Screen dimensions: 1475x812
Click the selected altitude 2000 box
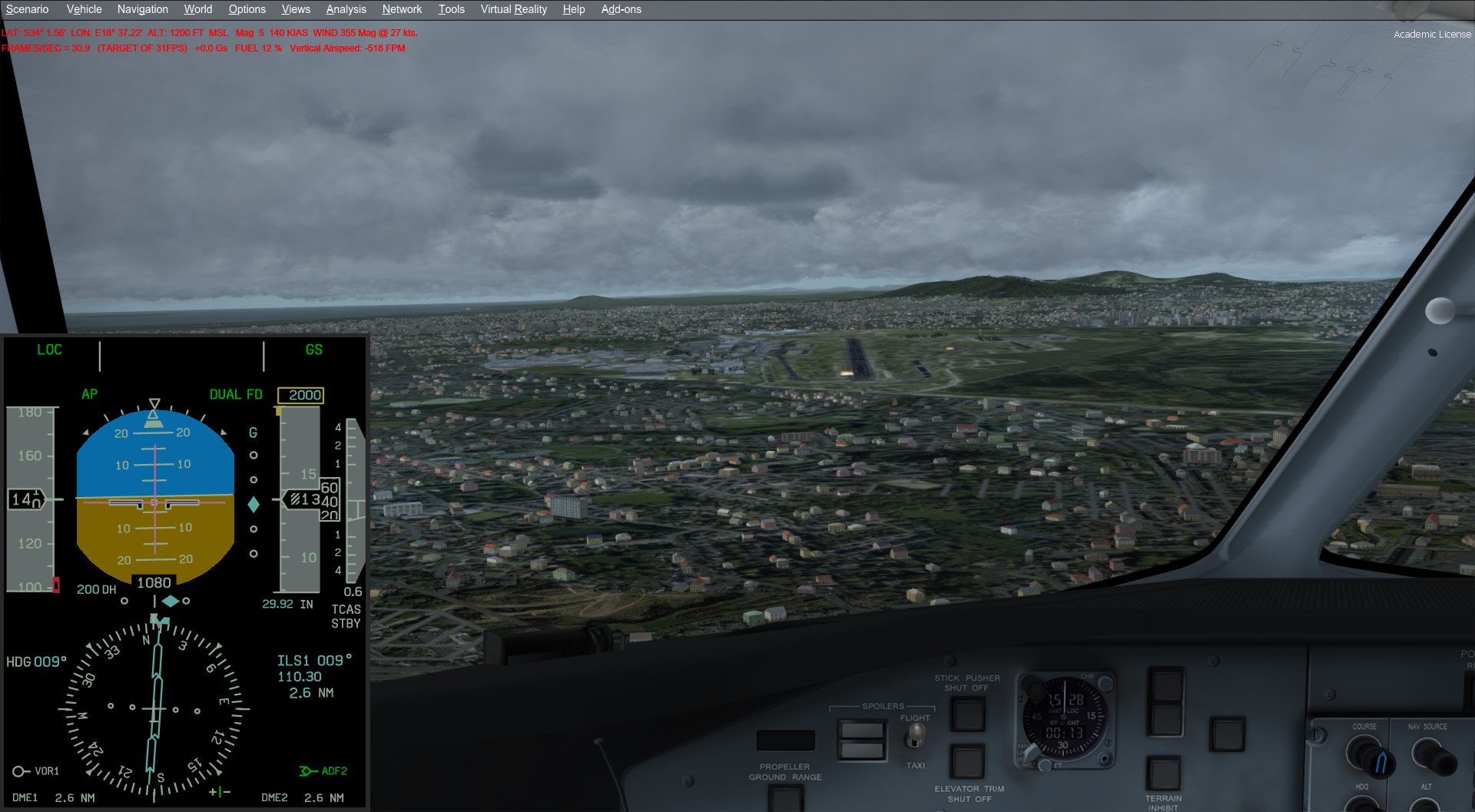[x=300, y=395]
